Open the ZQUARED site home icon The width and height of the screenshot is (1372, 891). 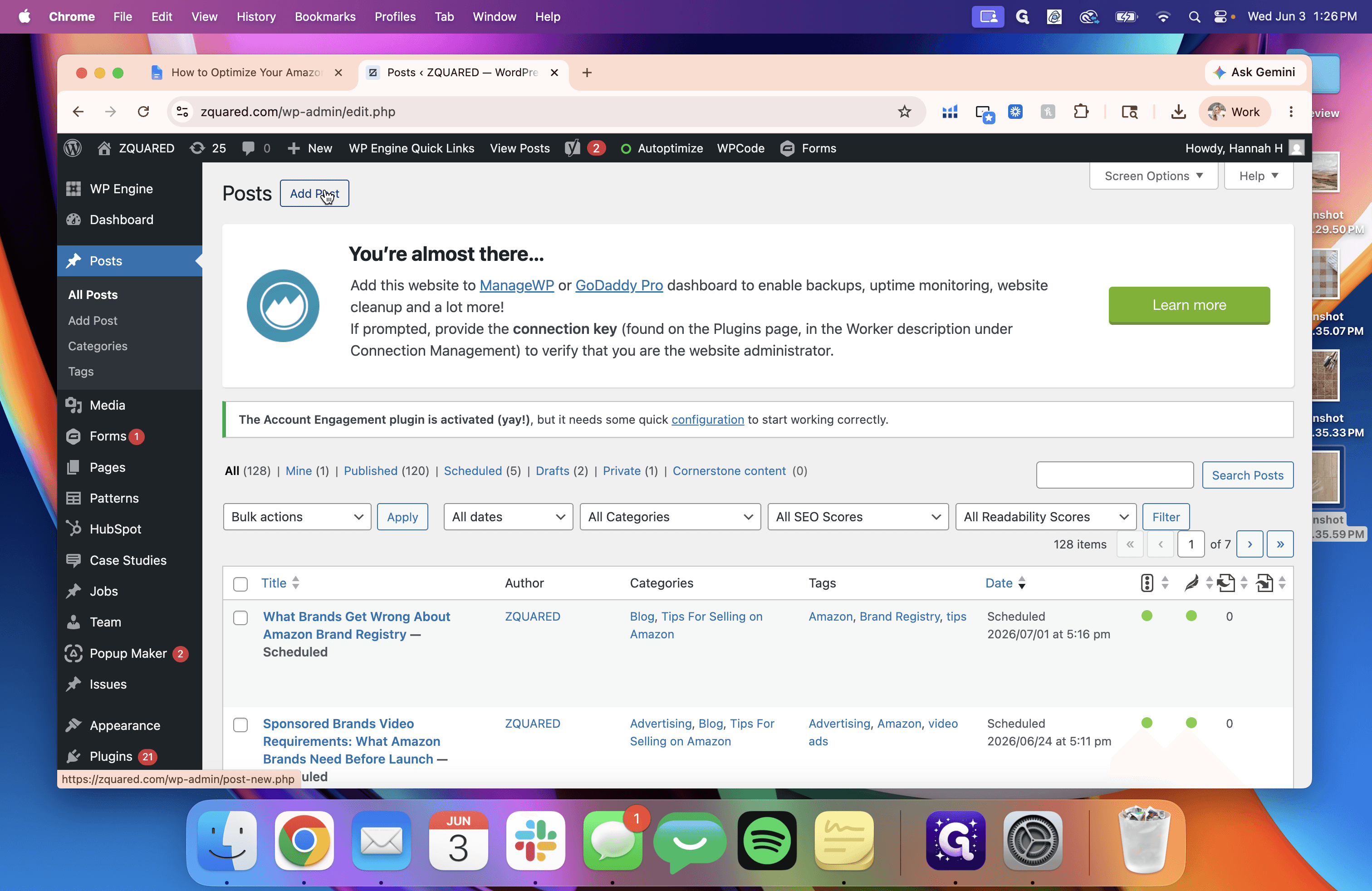(x=104, y=148)
